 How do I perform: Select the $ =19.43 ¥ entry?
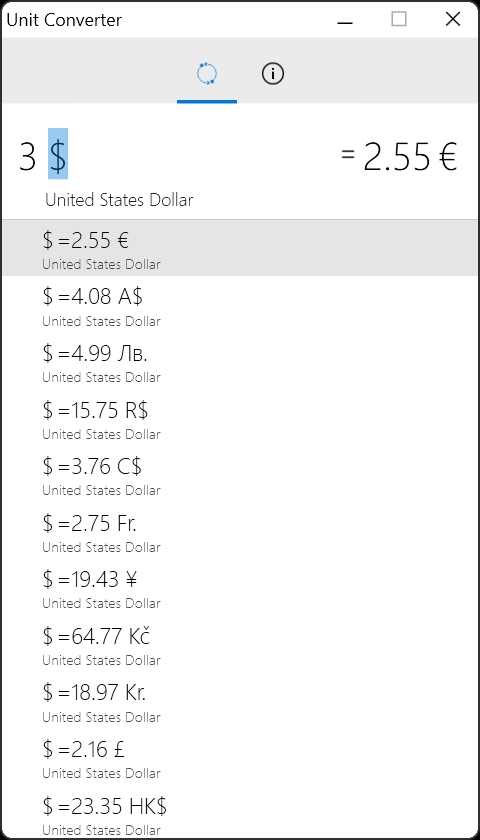(240, 587)
